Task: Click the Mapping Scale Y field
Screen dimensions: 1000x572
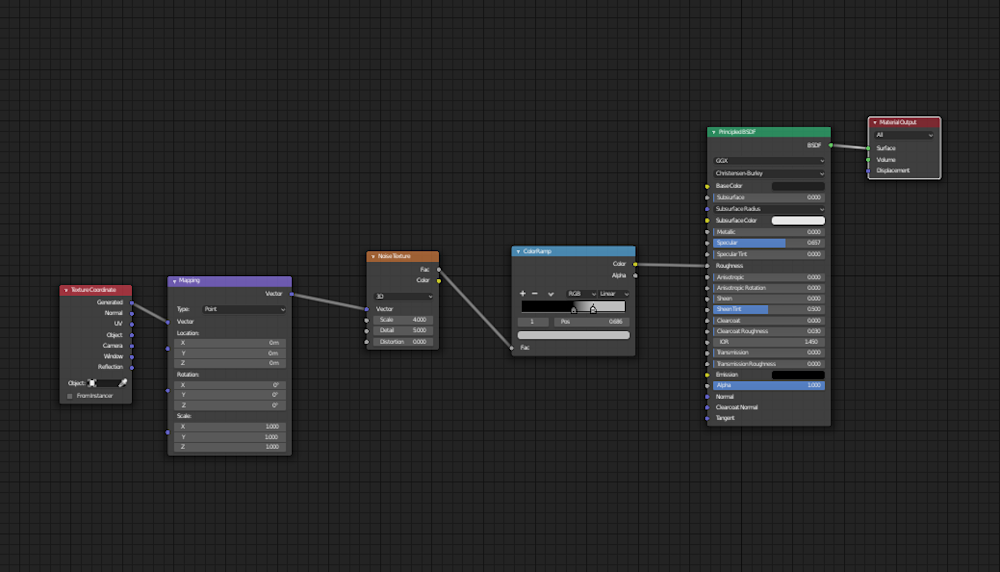Action: (230, 437)
